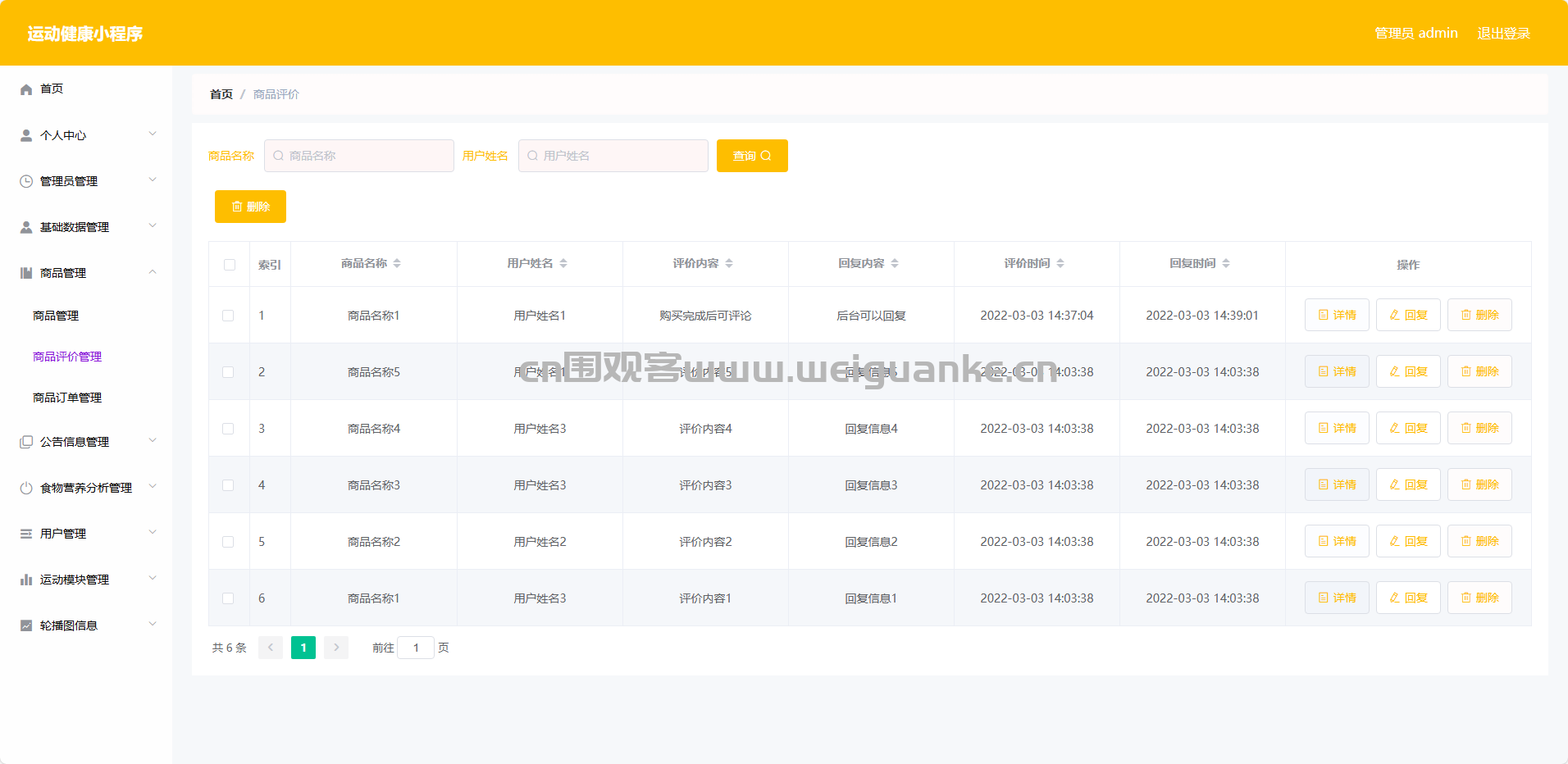1568x764 pixels.
Task: Click the icon beside 商品管理 parent menu
Action: tap(26, 273)
